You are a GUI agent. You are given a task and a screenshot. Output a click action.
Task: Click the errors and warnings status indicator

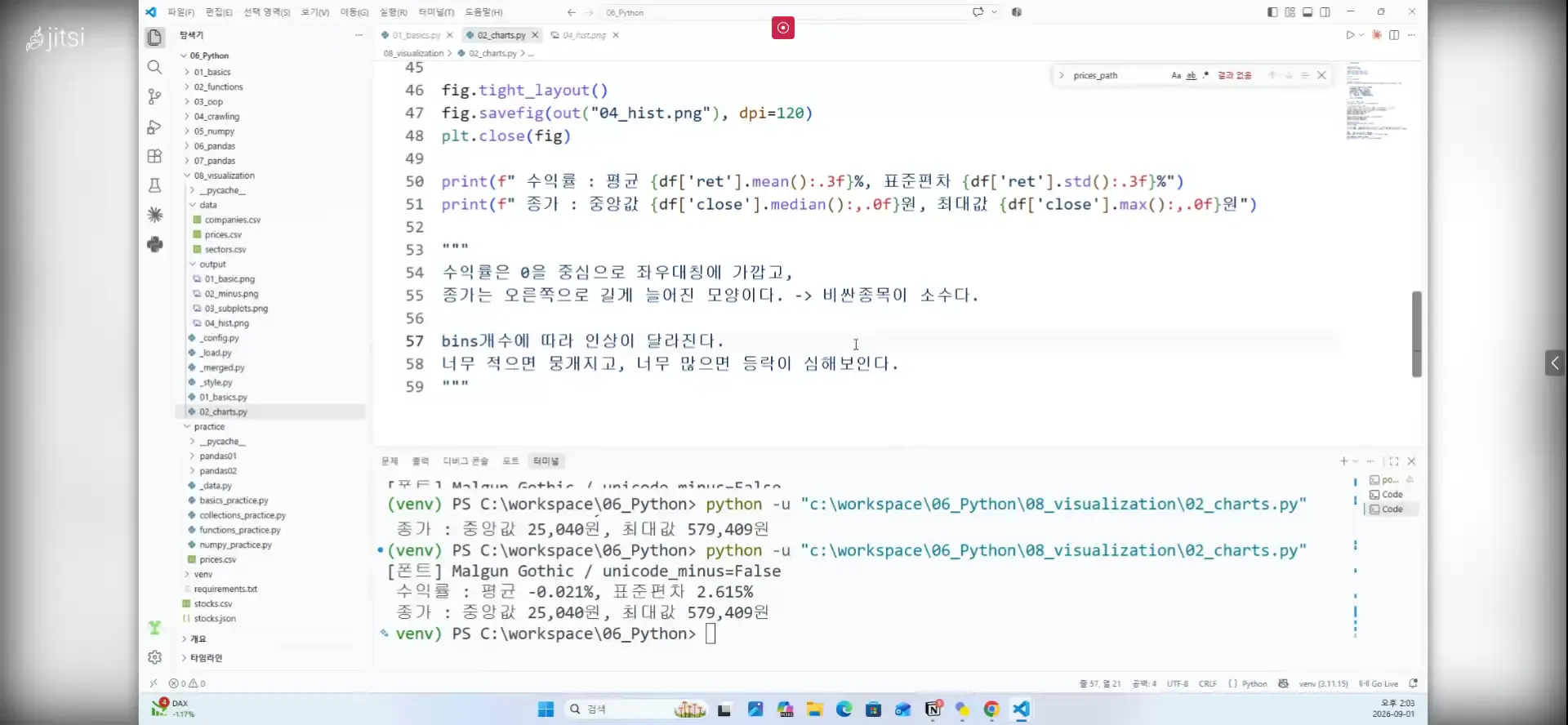click(x=187, y=683)
